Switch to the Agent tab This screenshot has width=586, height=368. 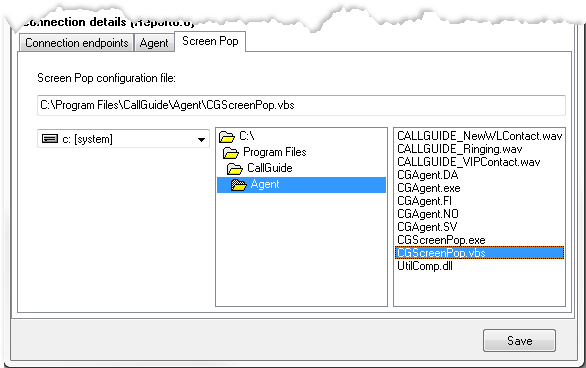154,43
